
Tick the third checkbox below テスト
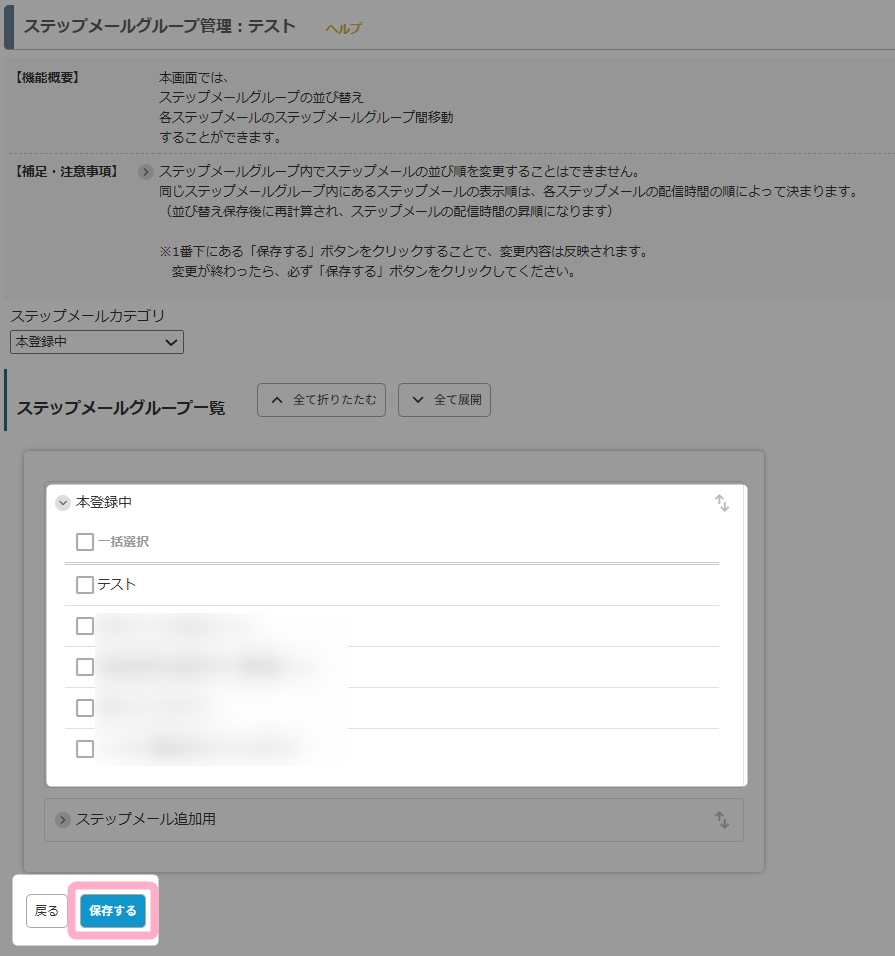coord(85,708)
